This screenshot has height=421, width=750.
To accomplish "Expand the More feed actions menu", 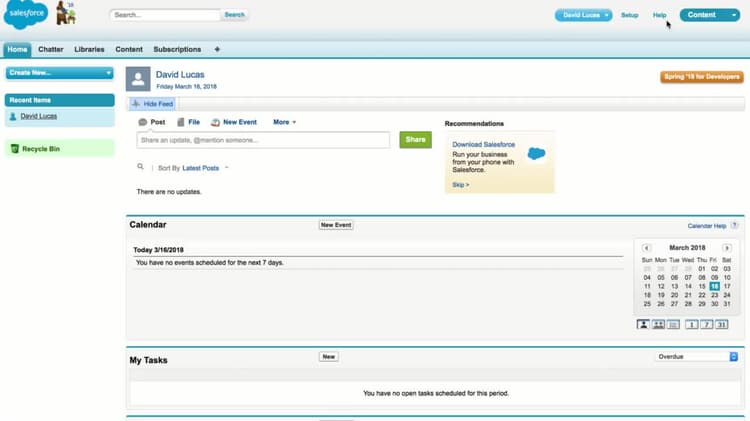I will click(x=284, y=122).
